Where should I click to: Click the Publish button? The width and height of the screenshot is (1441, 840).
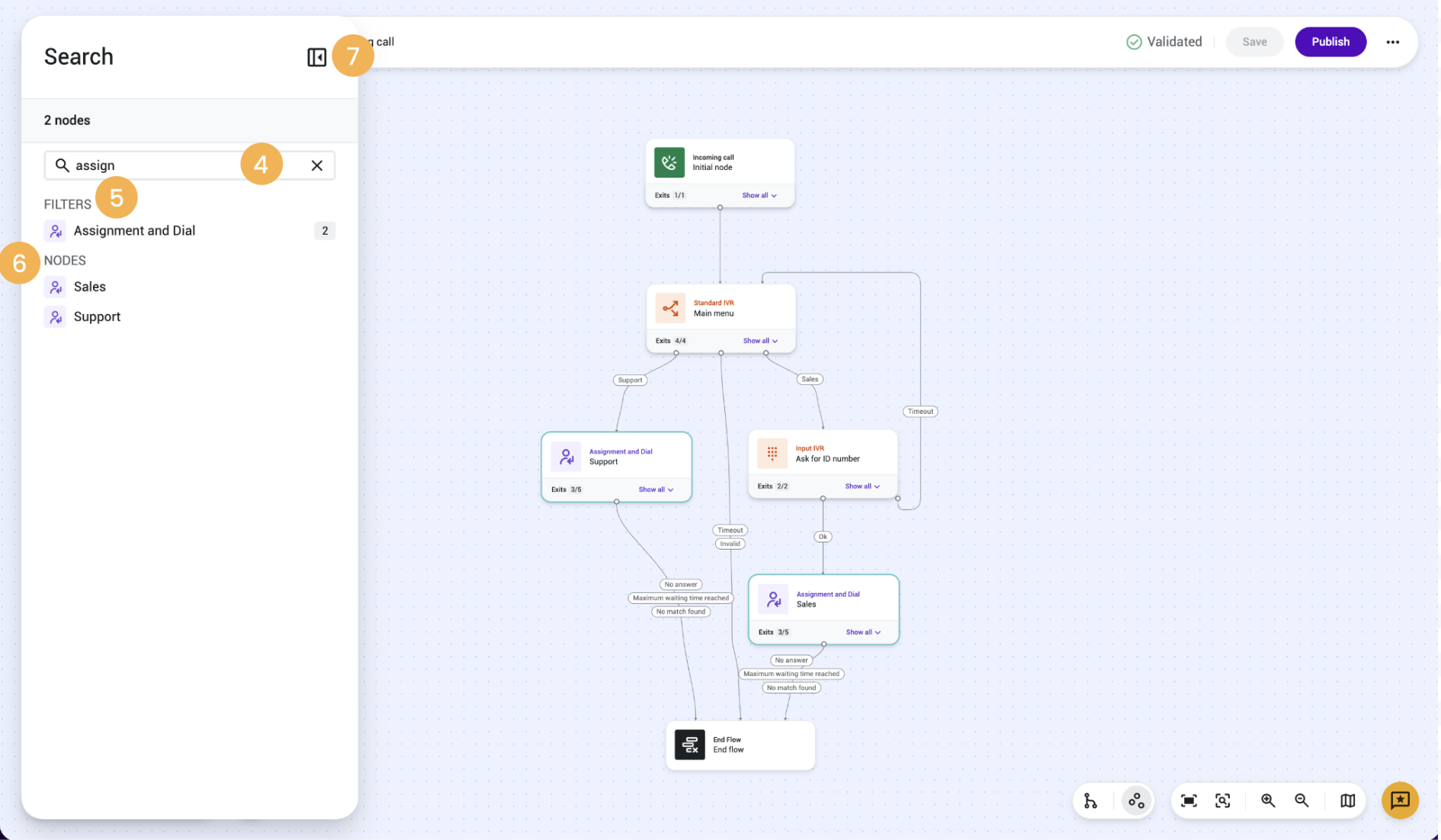(x=1330, y=42)
